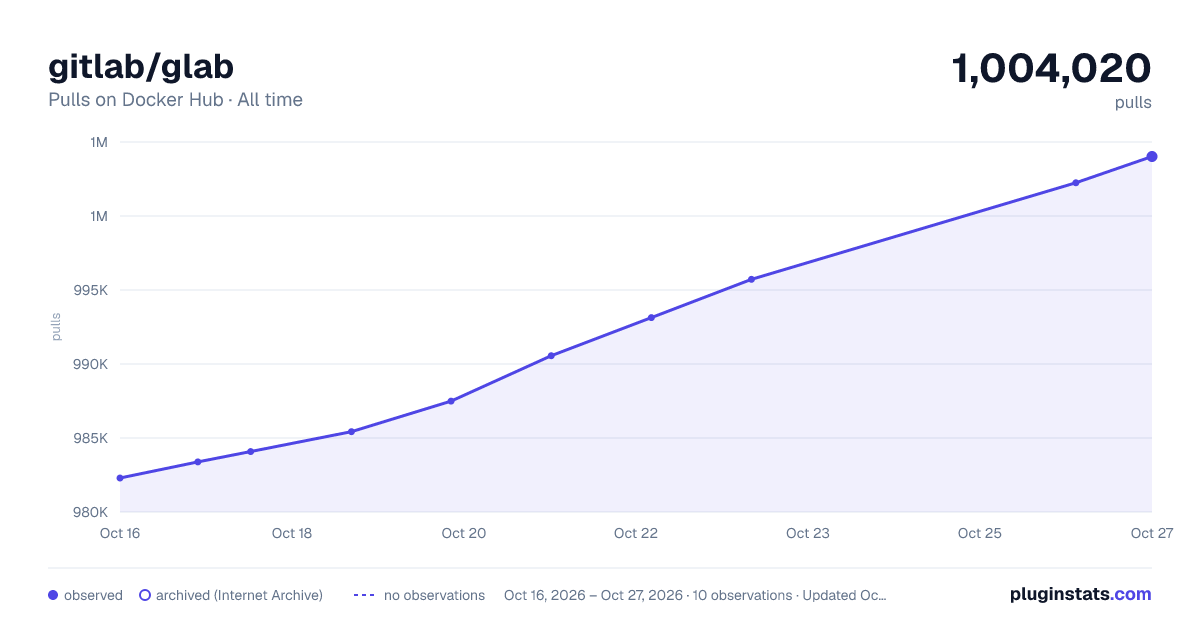This screenshot has height=630, width=1200.
Task: Click the archived hollow circle legend icon
Action: [145, 595]
